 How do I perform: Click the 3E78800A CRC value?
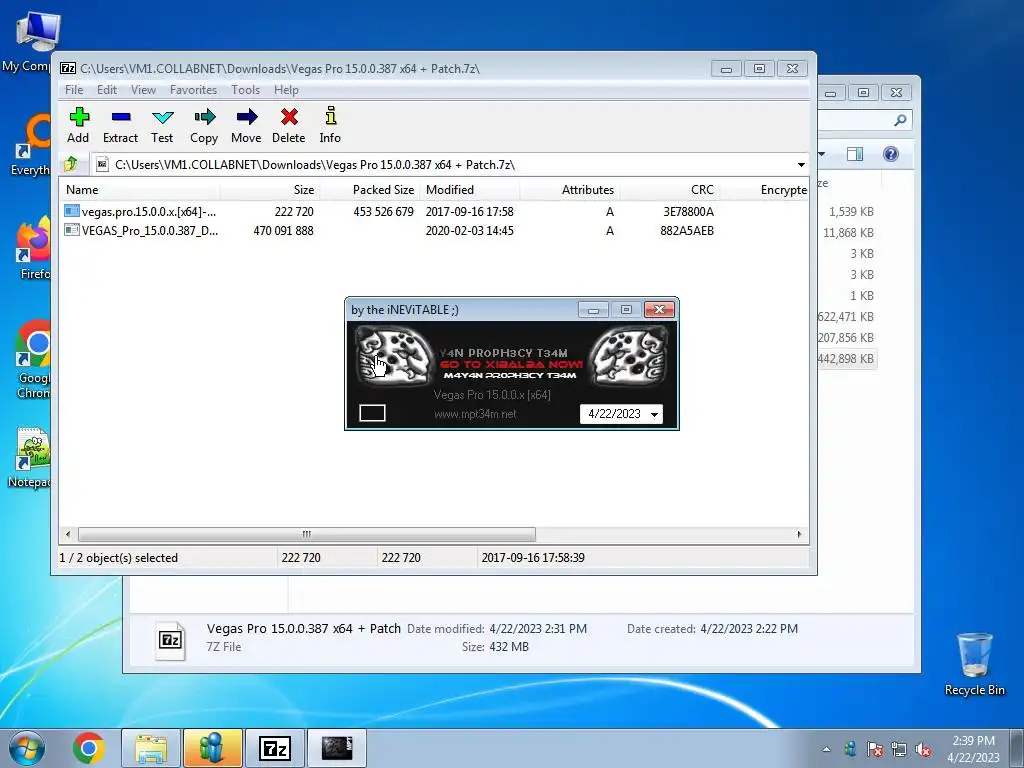(x=688, y=212)
